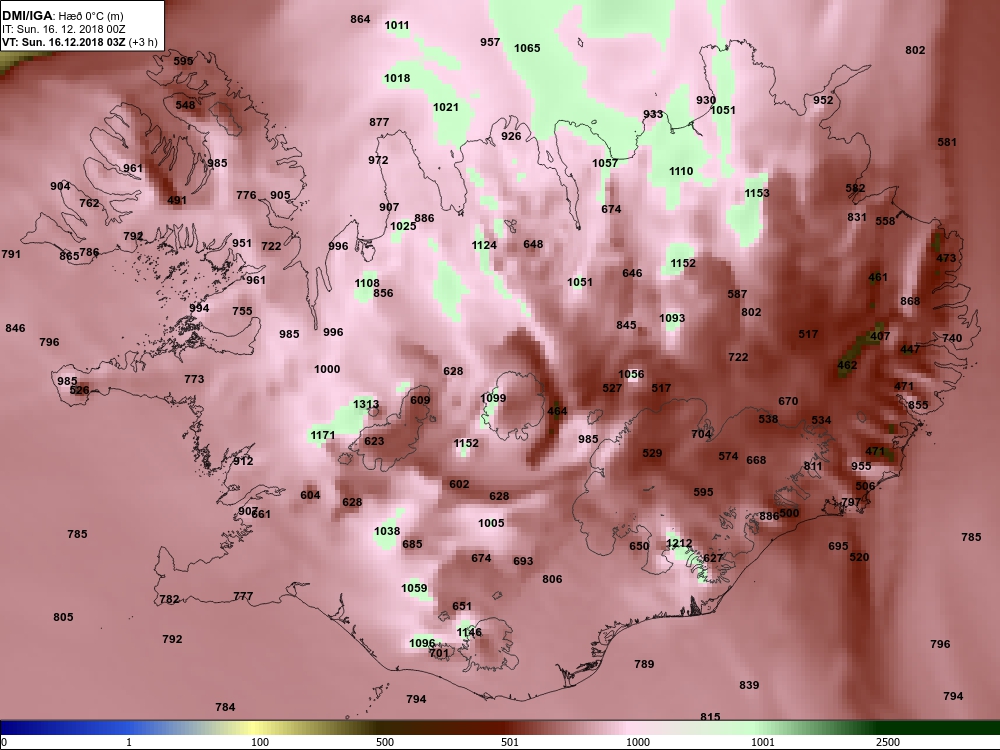Screen dimensions: 1000x750
Task: Click the 1000 value on the map
Action: [x=327, y=369]
